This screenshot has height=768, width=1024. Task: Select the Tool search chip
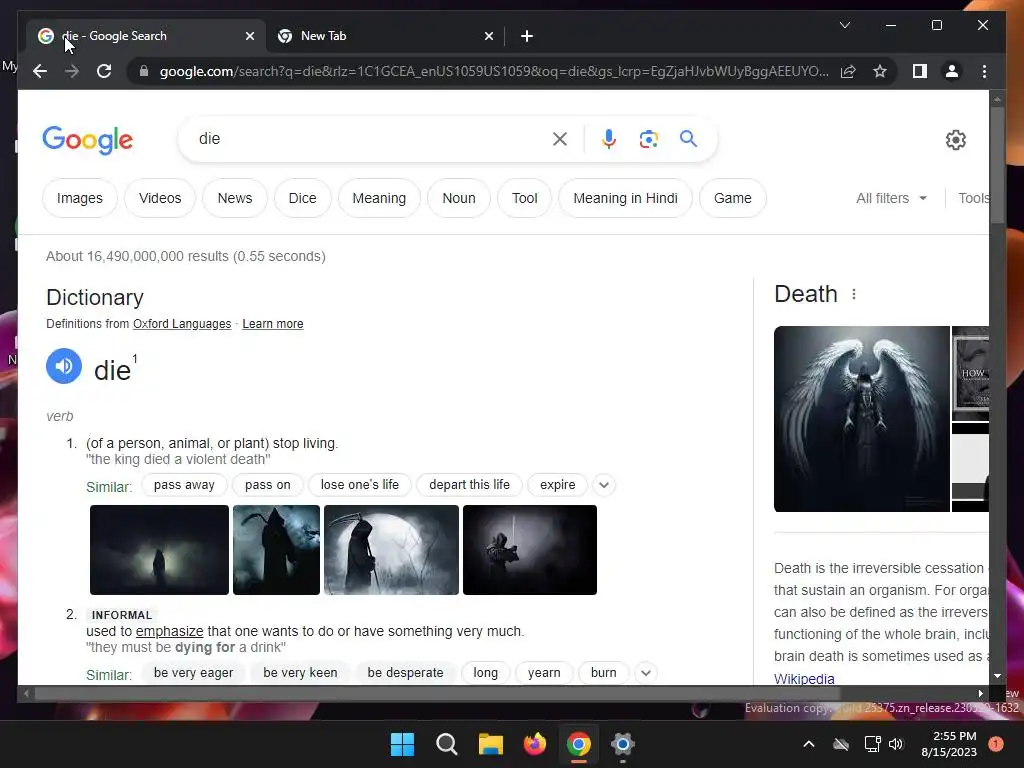[x=524, y=198]
